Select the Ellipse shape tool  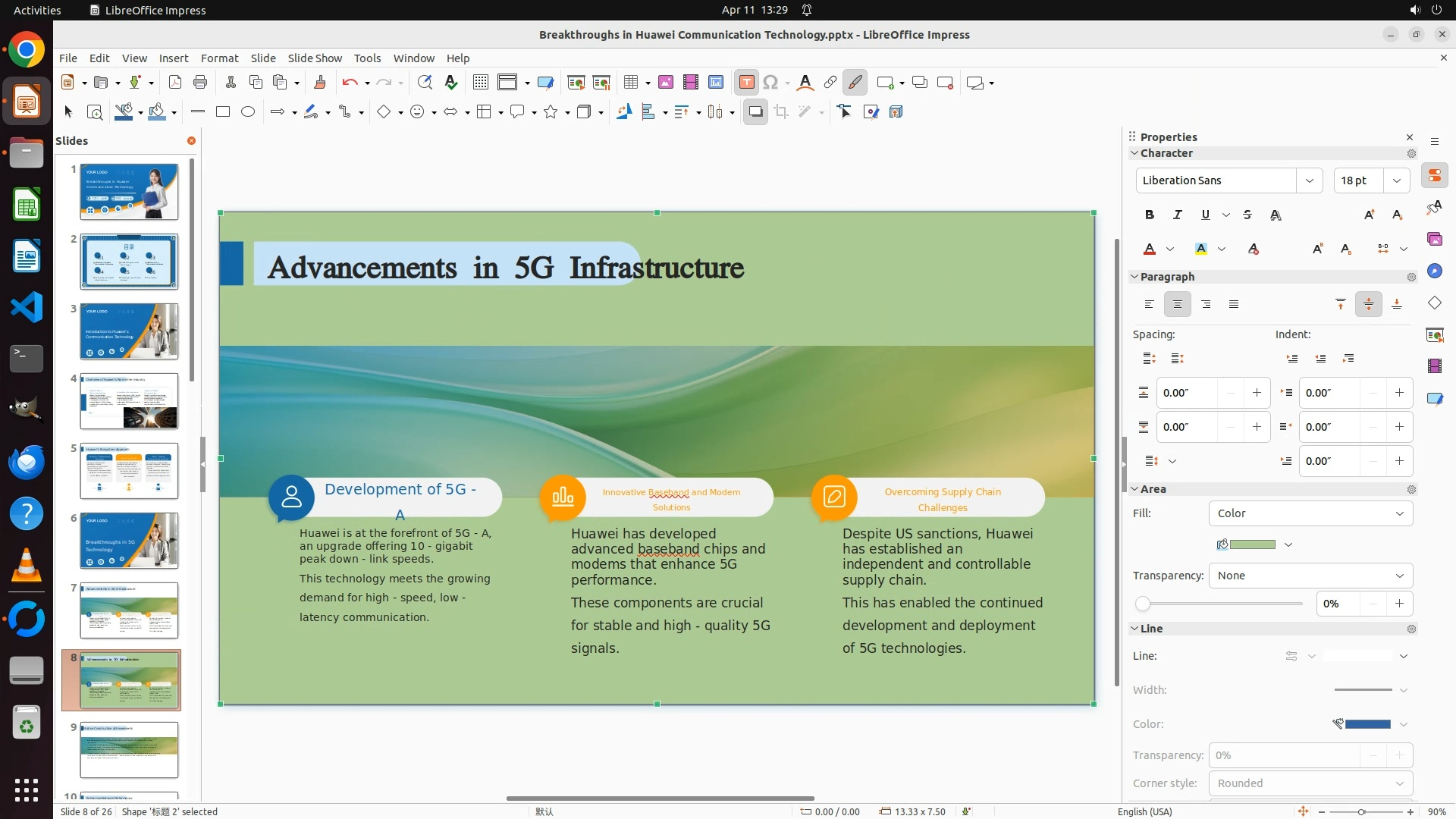pos(248,112)
